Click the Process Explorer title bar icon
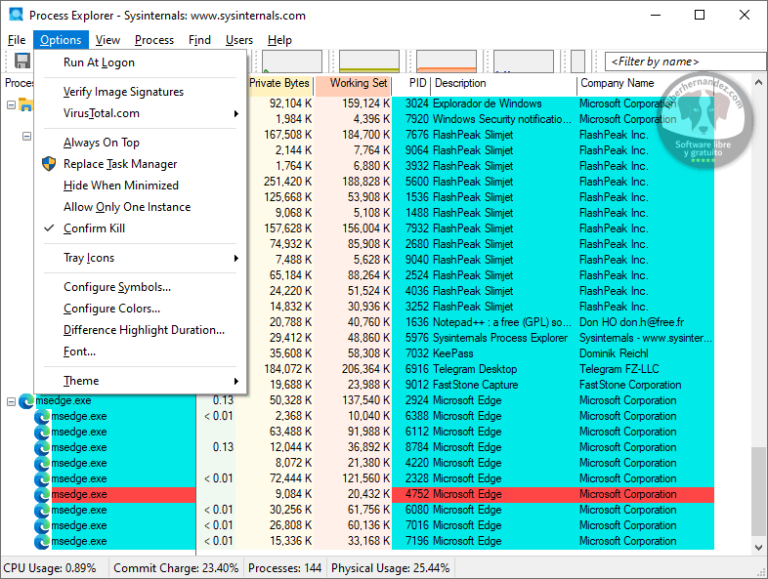This screenshot has width=768, height=579. [16, 15]
